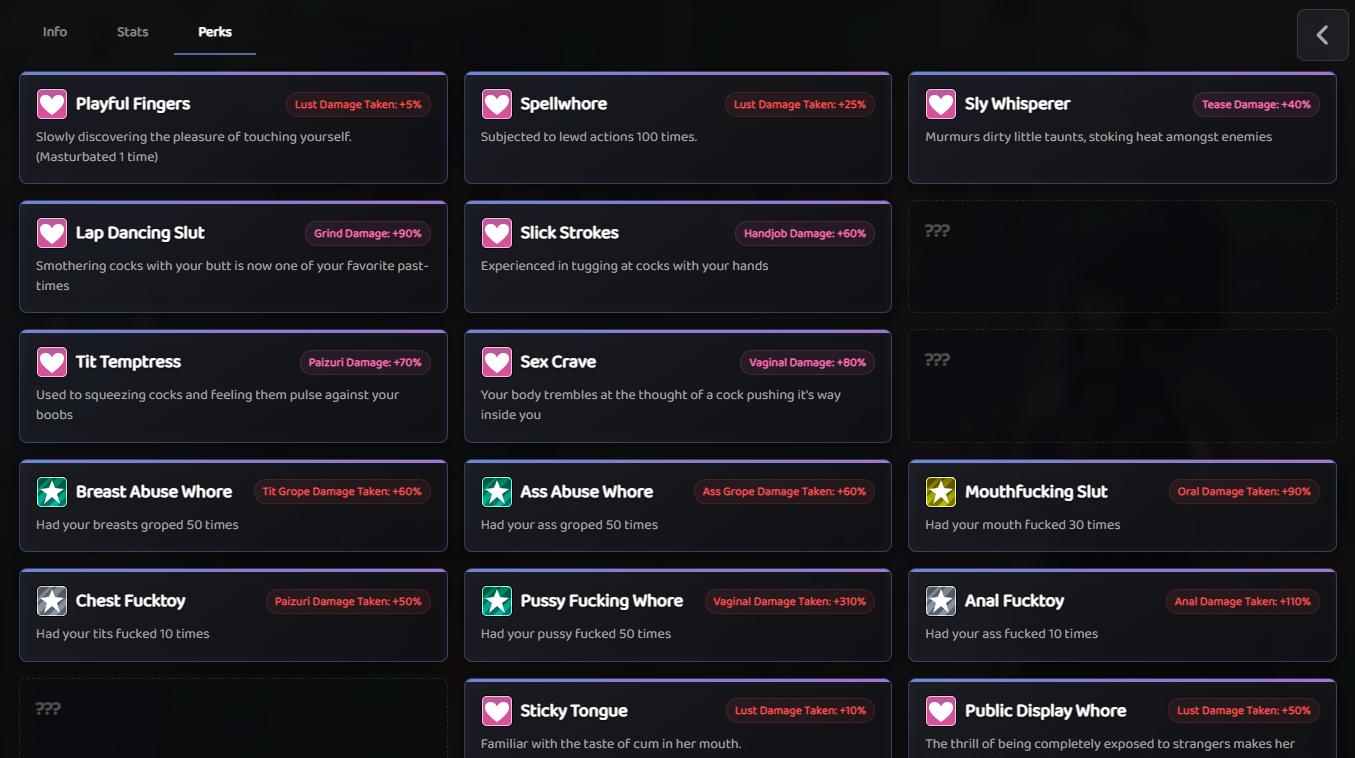Screen dimensions: 1355x758
Task: Click the green star on Breast Abuse perk
Action: (52, 492)
